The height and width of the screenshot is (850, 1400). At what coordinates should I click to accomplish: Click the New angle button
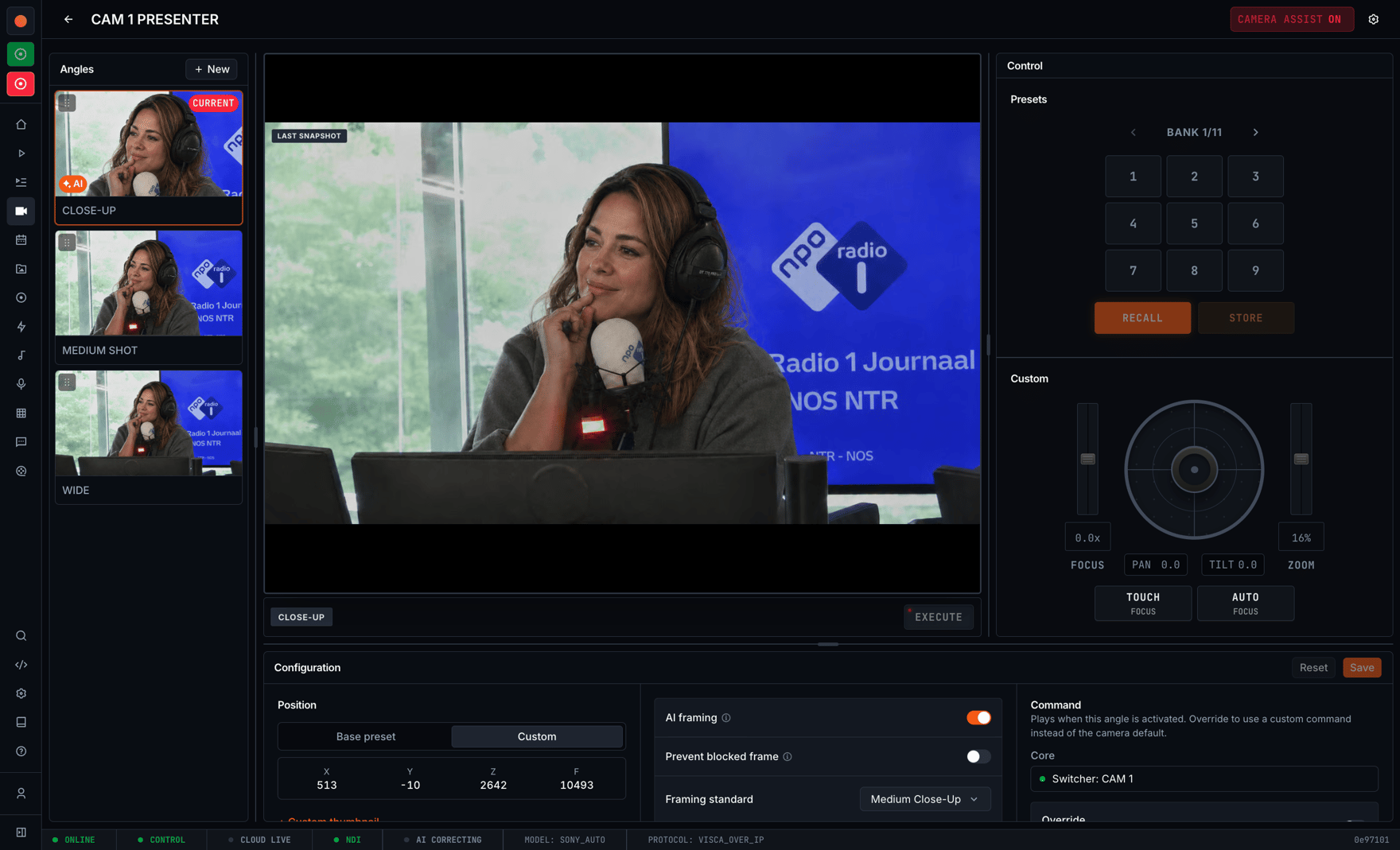coord(212,69)
